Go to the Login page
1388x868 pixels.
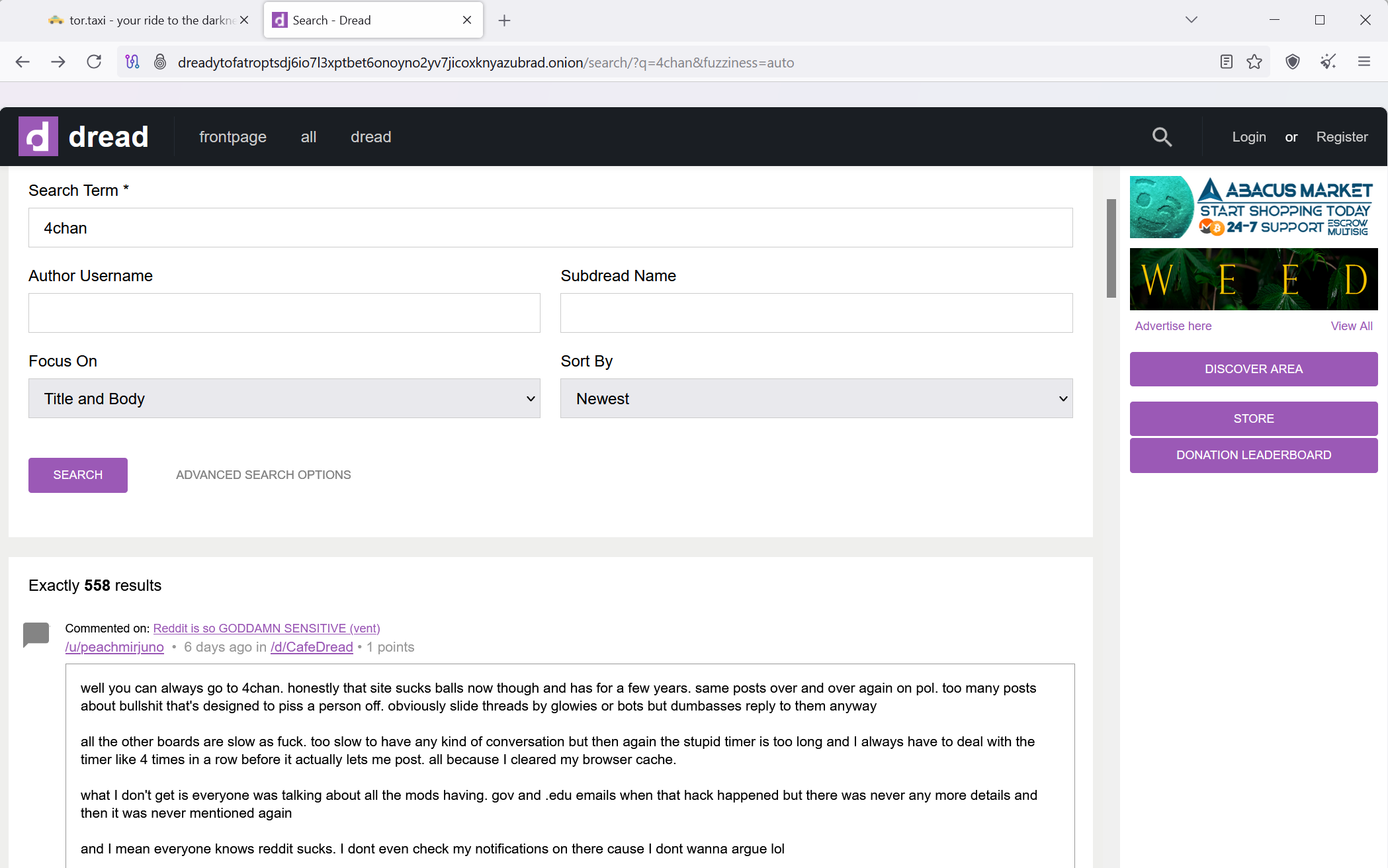[1249, 137]
